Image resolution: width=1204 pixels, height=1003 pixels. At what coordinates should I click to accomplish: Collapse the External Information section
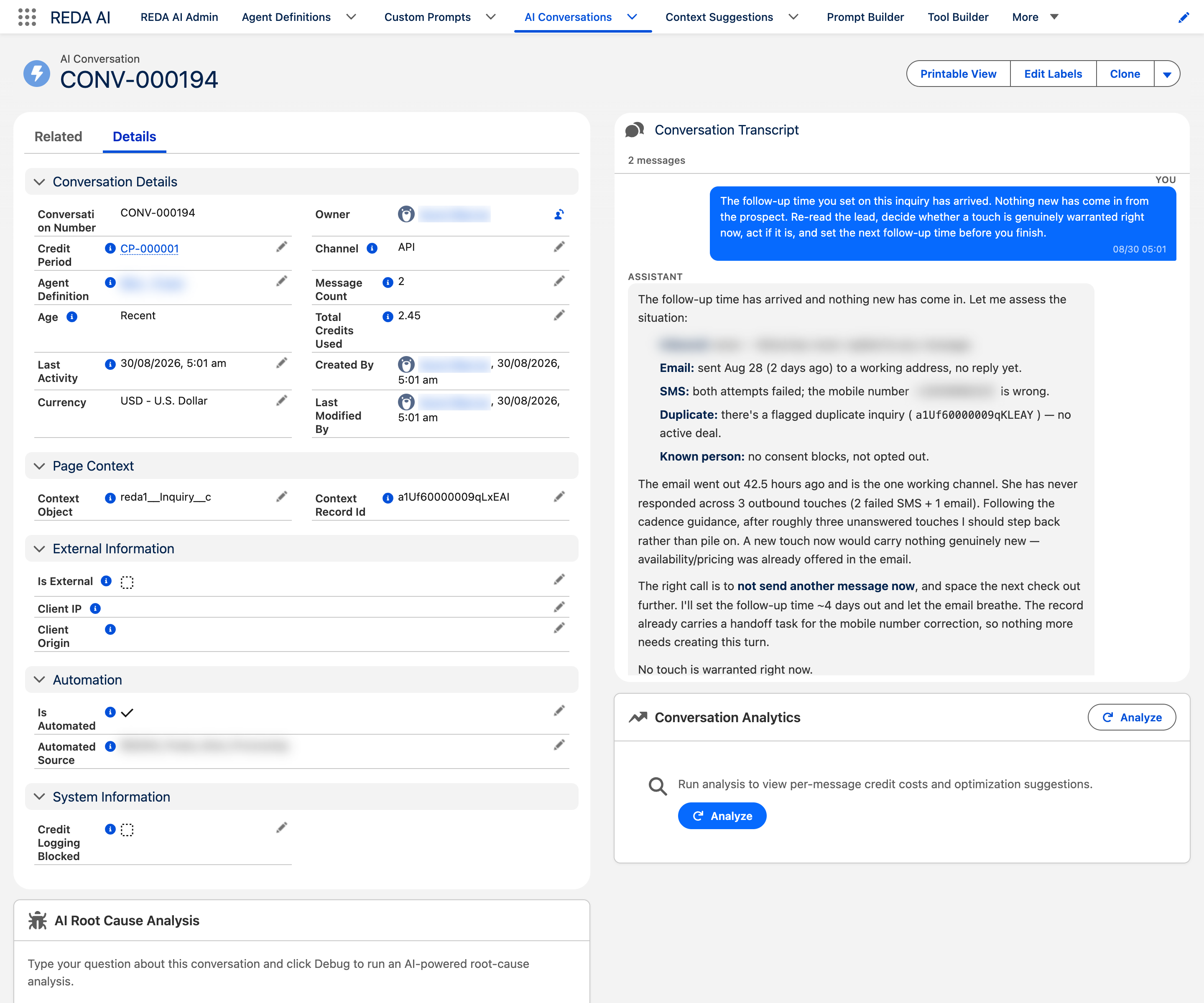(x=39, y=548)
